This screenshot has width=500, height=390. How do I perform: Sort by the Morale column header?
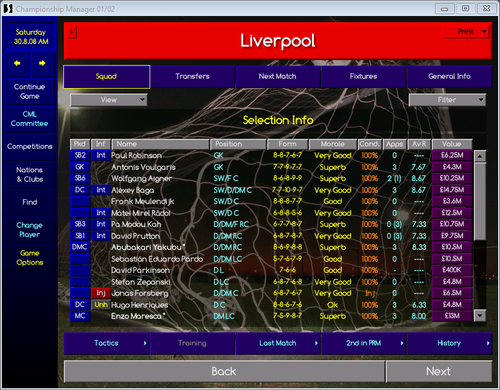pyautogui.click(x=333, y=144)
